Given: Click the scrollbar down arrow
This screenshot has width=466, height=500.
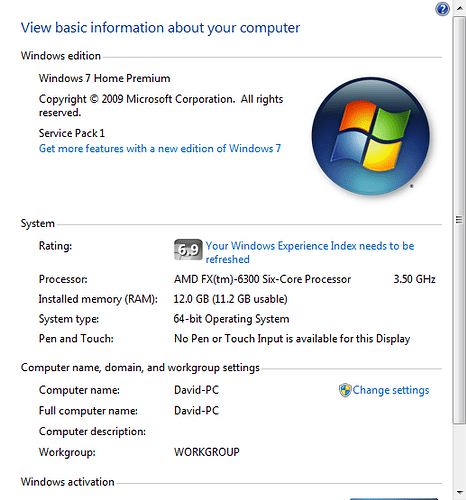Looking at the screenshot, I should pos(459,492).
